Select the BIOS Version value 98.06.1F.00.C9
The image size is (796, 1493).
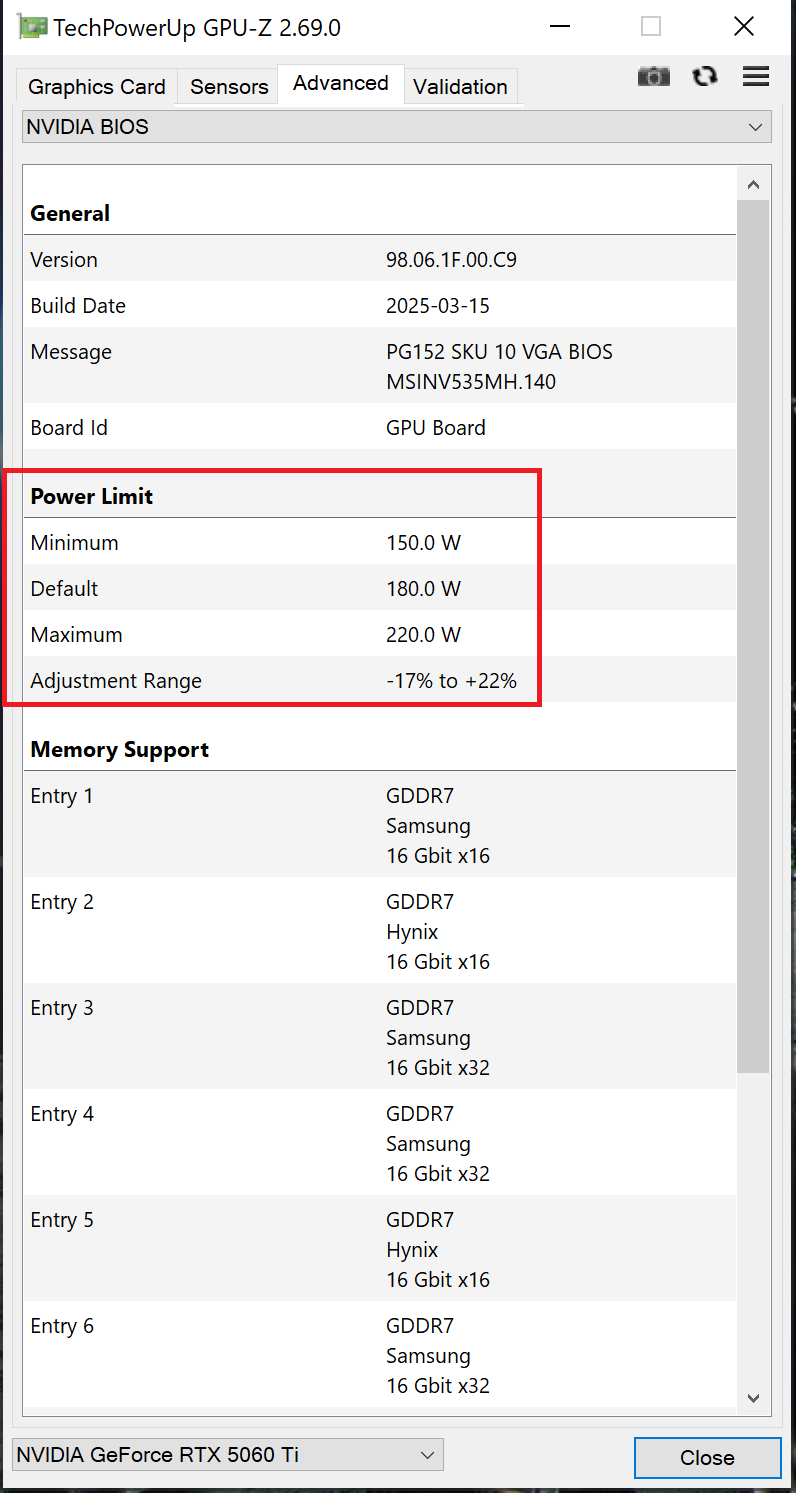pos(451,260)
